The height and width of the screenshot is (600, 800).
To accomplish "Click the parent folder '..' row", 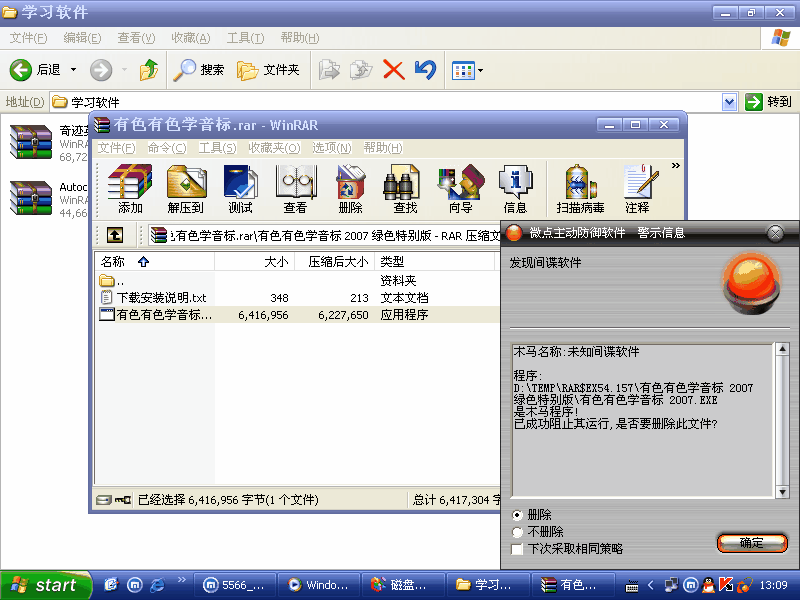I will coord(112,281).
